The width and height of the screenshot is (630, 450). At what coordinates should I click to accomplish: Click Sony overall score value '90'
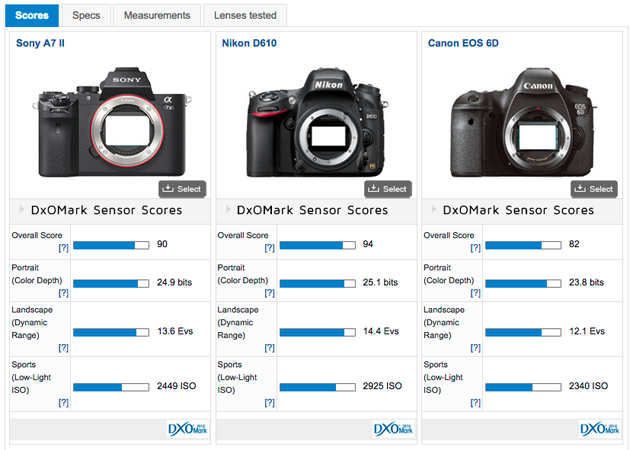(x=162, y=244)
